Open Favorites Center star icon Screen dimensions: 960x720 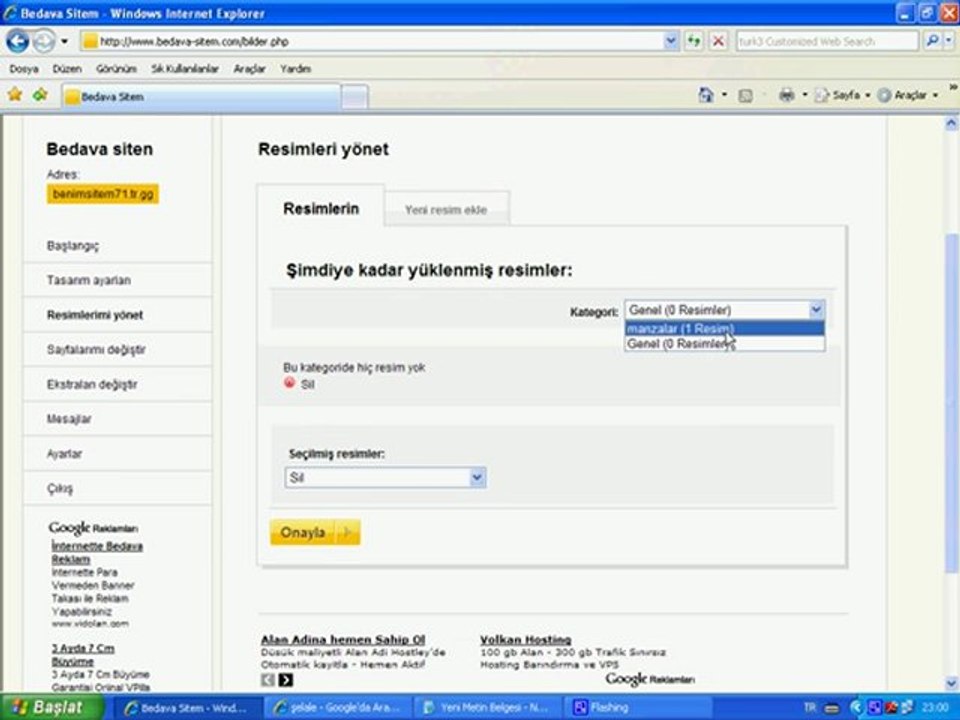pyautogui.click(x=15, y=95)
